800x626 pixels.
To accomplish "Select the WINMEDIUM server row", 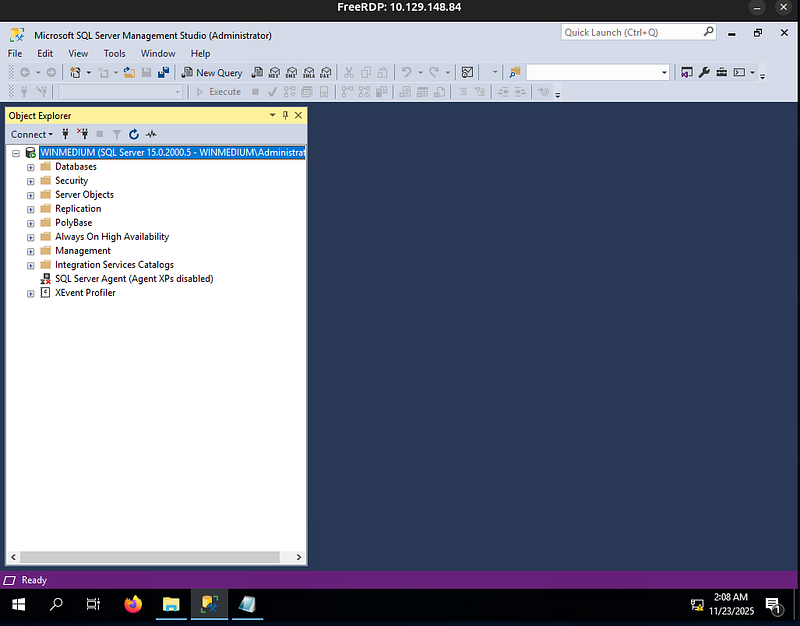I will point(172,153).
